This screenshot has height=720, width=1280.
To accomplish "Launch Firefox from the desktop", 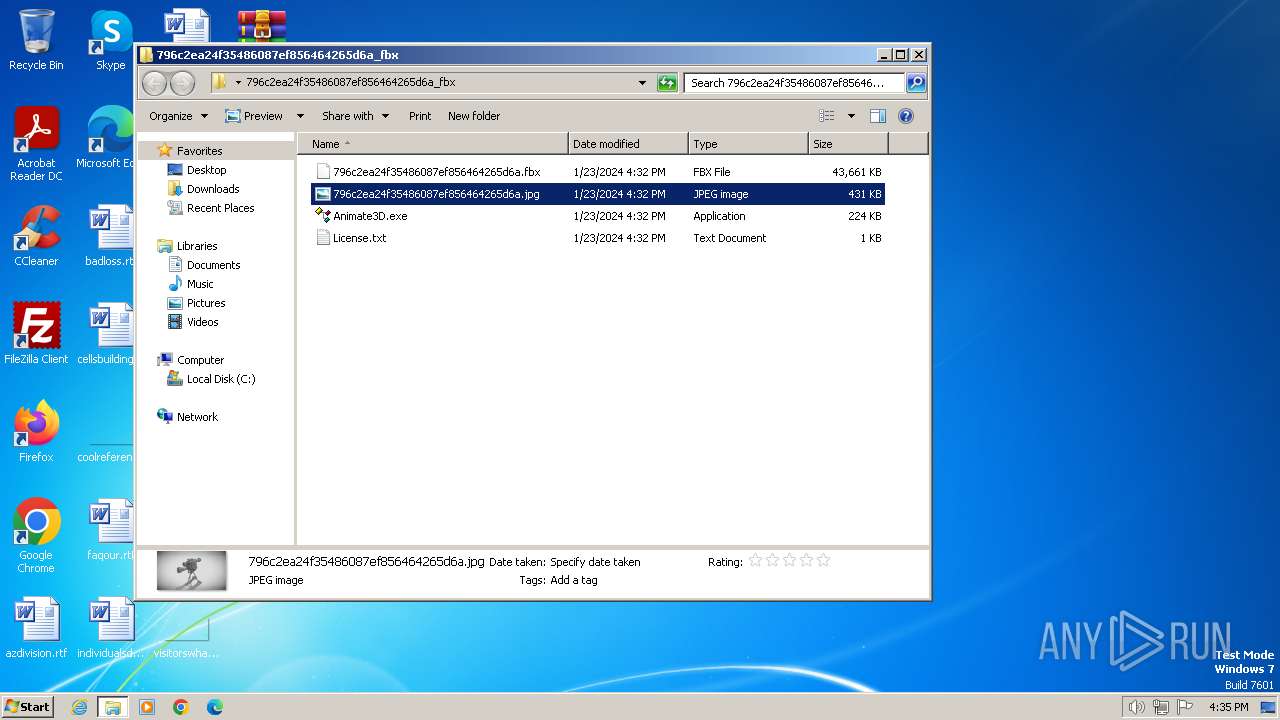I will pyautogui.click(x=36, y=432).
